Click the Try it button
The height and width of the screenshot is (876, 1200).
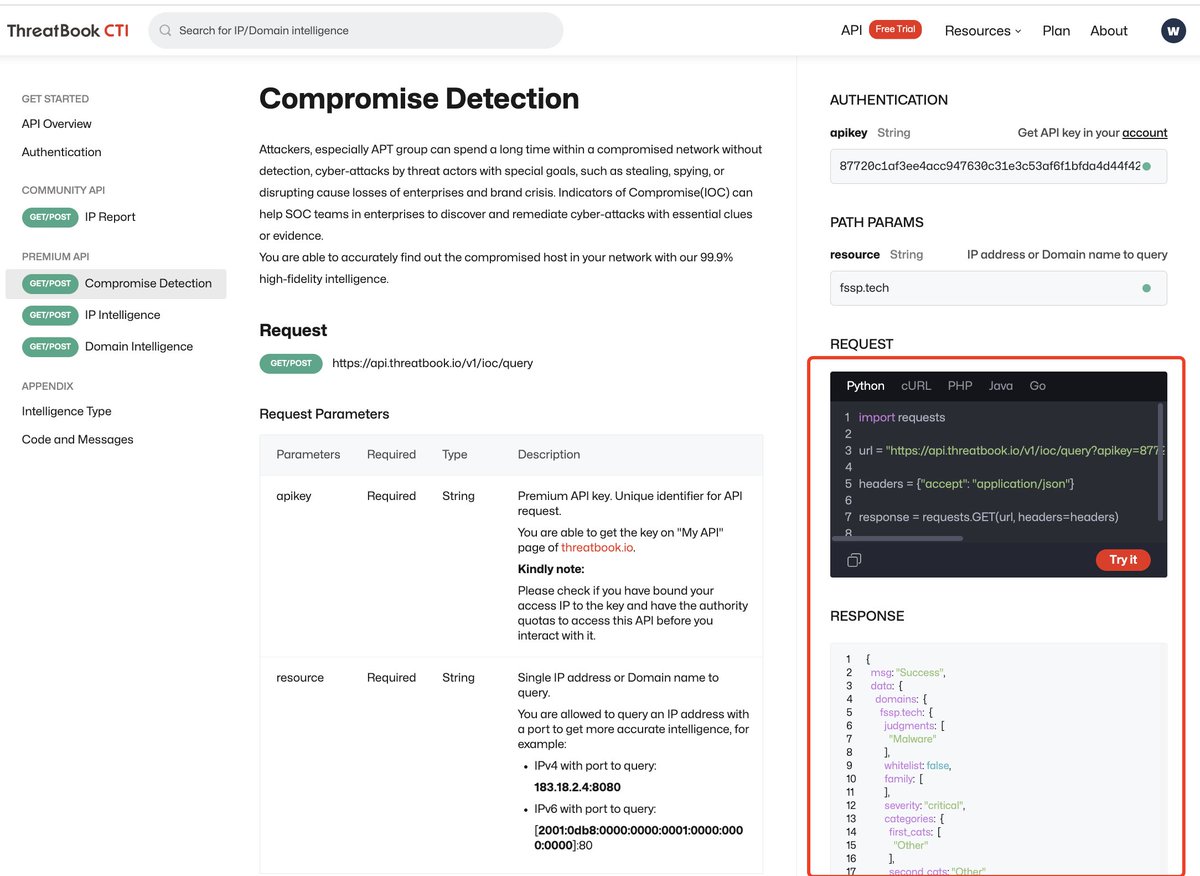tap(1123, 560)
